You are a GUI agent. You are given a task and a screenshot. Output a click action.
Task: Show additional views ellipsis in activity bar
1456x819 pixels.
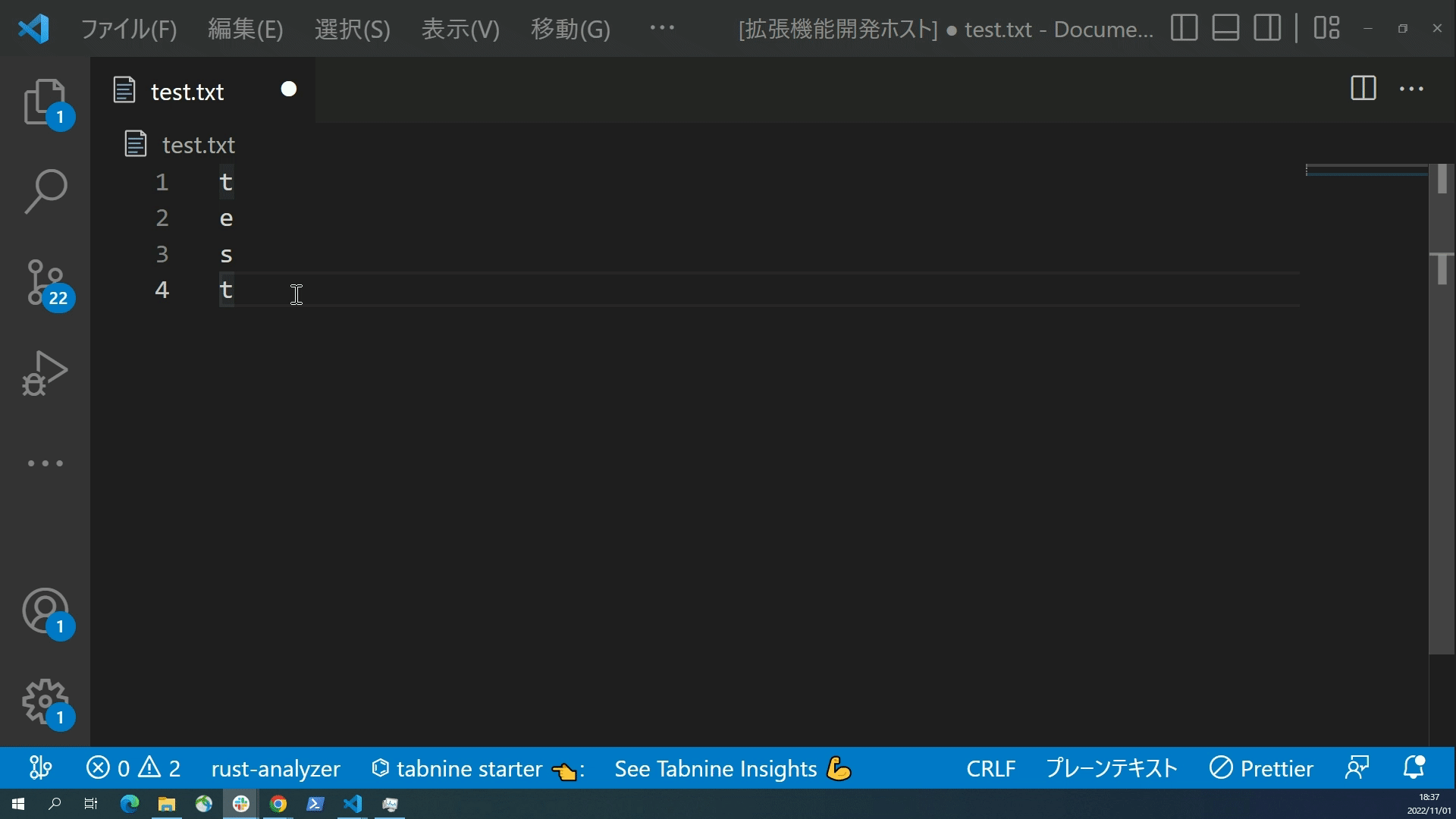pyautogui.click(x=45, y=463)
